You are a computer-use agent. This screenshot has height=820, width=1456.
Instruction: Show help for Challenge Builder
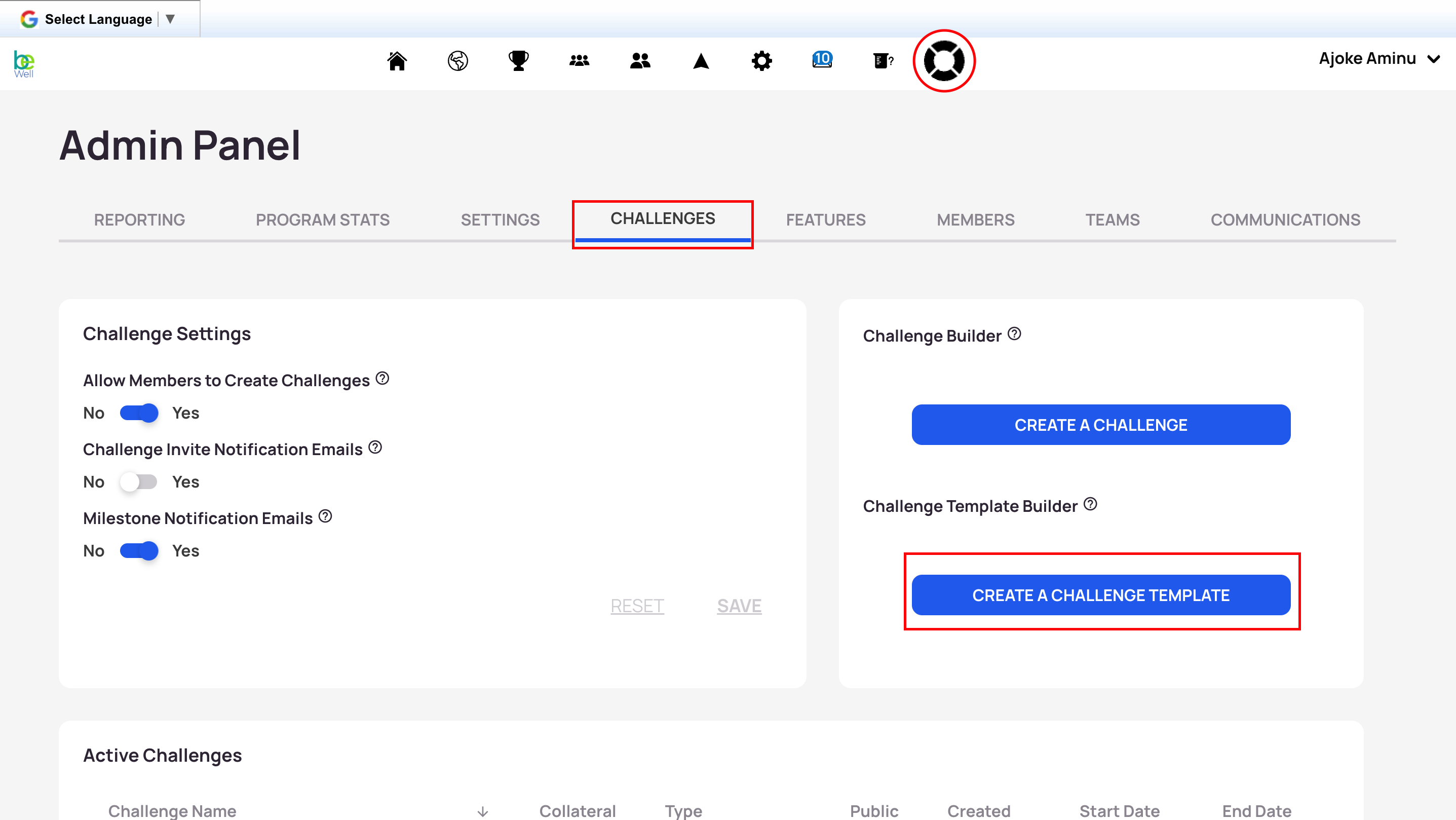1015,333
